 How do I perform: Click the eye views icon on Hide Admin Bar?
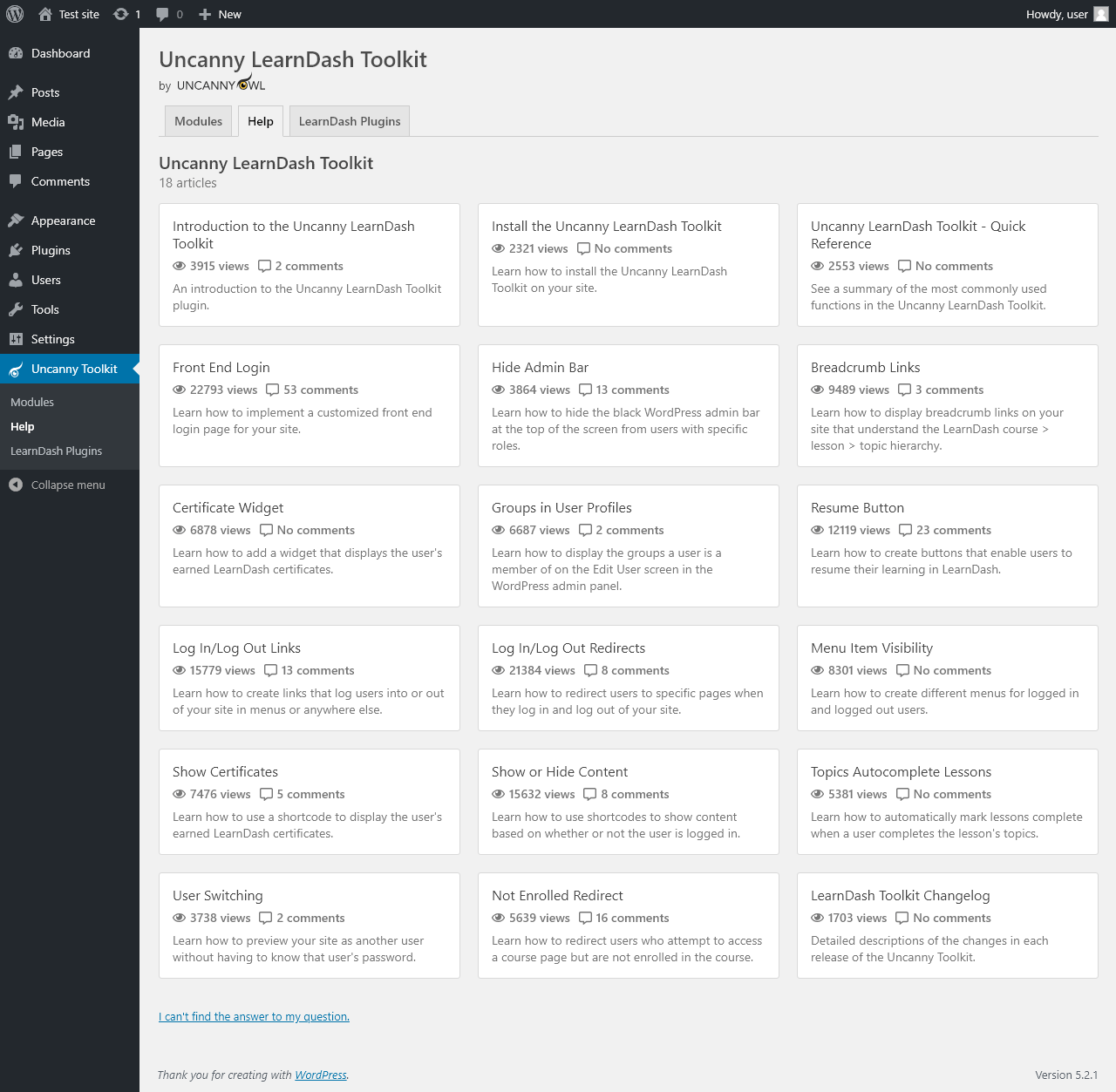pos(499,390)
